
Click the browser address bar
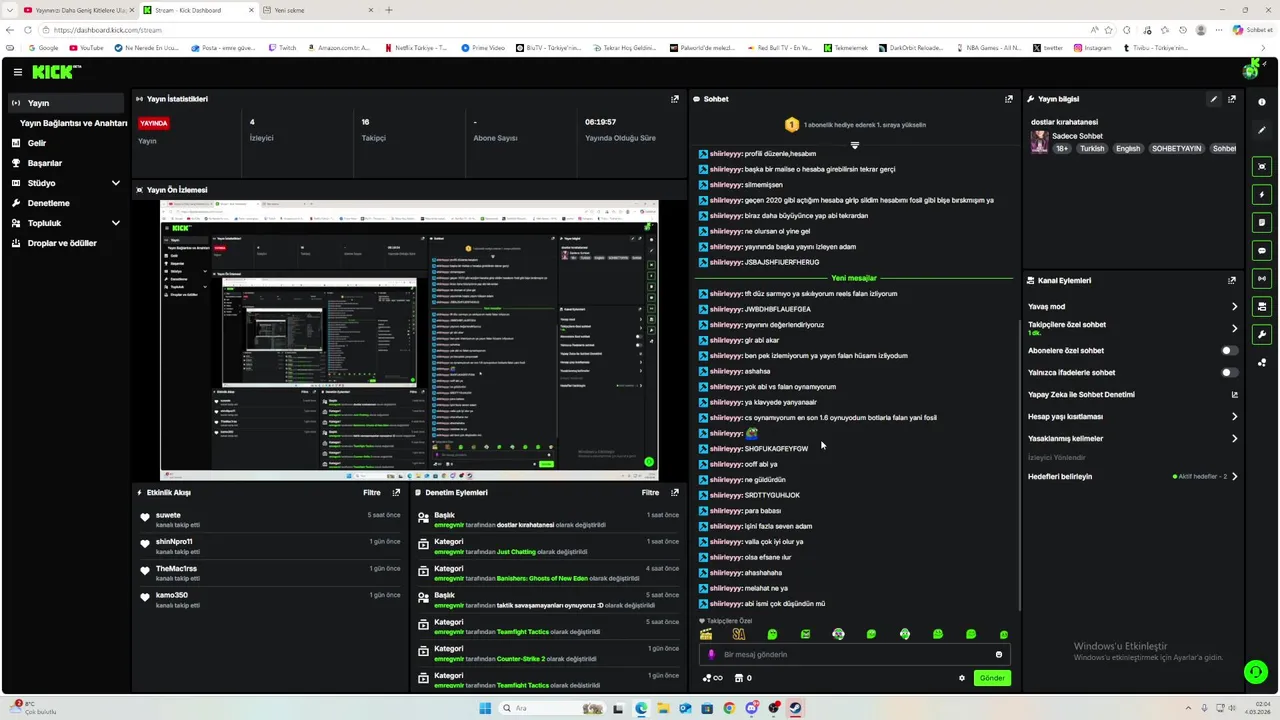point(565,30)
